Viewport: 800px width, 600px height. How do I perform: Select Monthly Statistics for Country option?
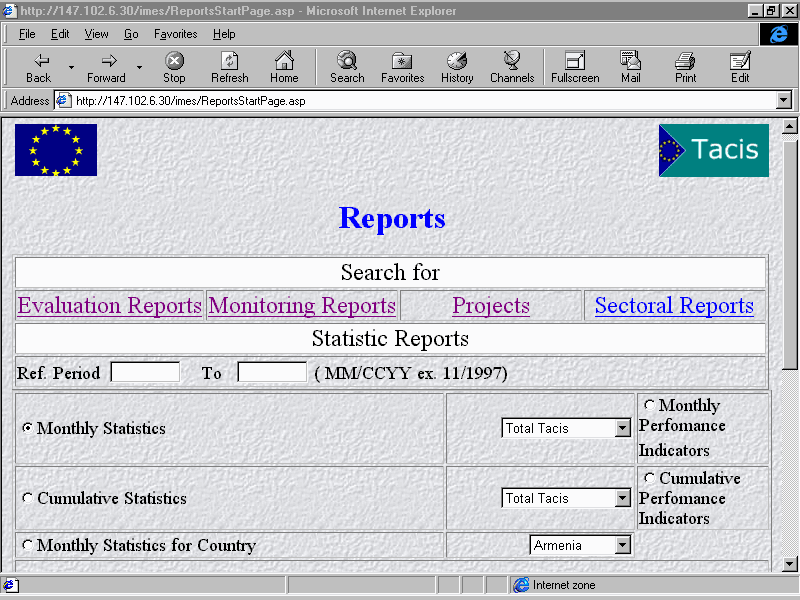coord(28,545)
